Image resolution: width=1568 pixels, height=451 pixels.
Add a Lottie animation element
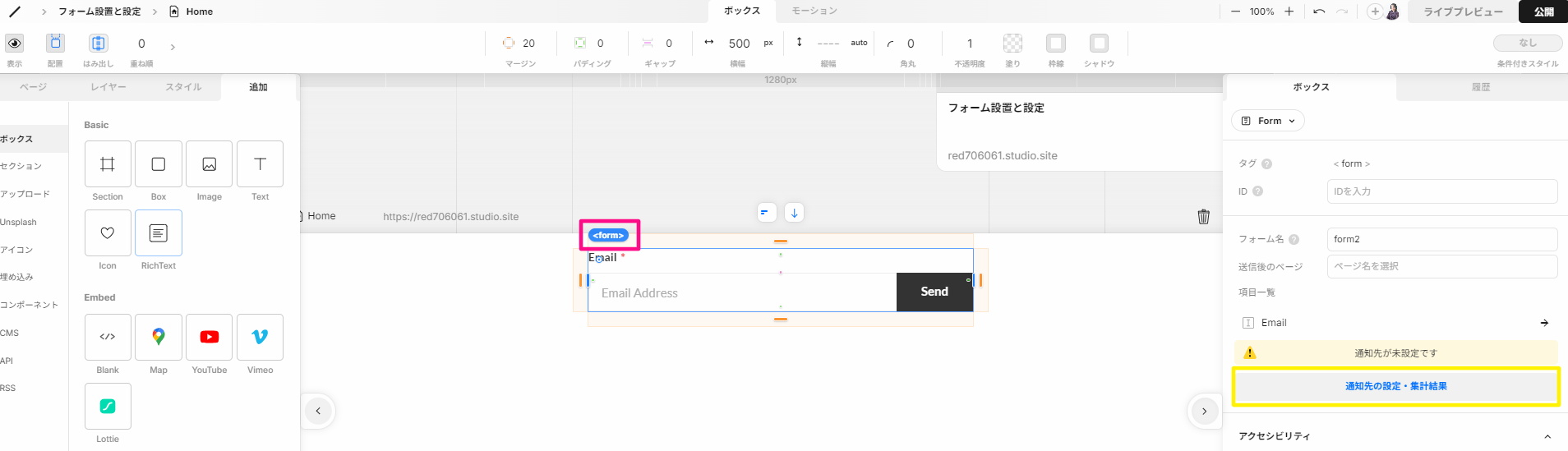point(108,406)
